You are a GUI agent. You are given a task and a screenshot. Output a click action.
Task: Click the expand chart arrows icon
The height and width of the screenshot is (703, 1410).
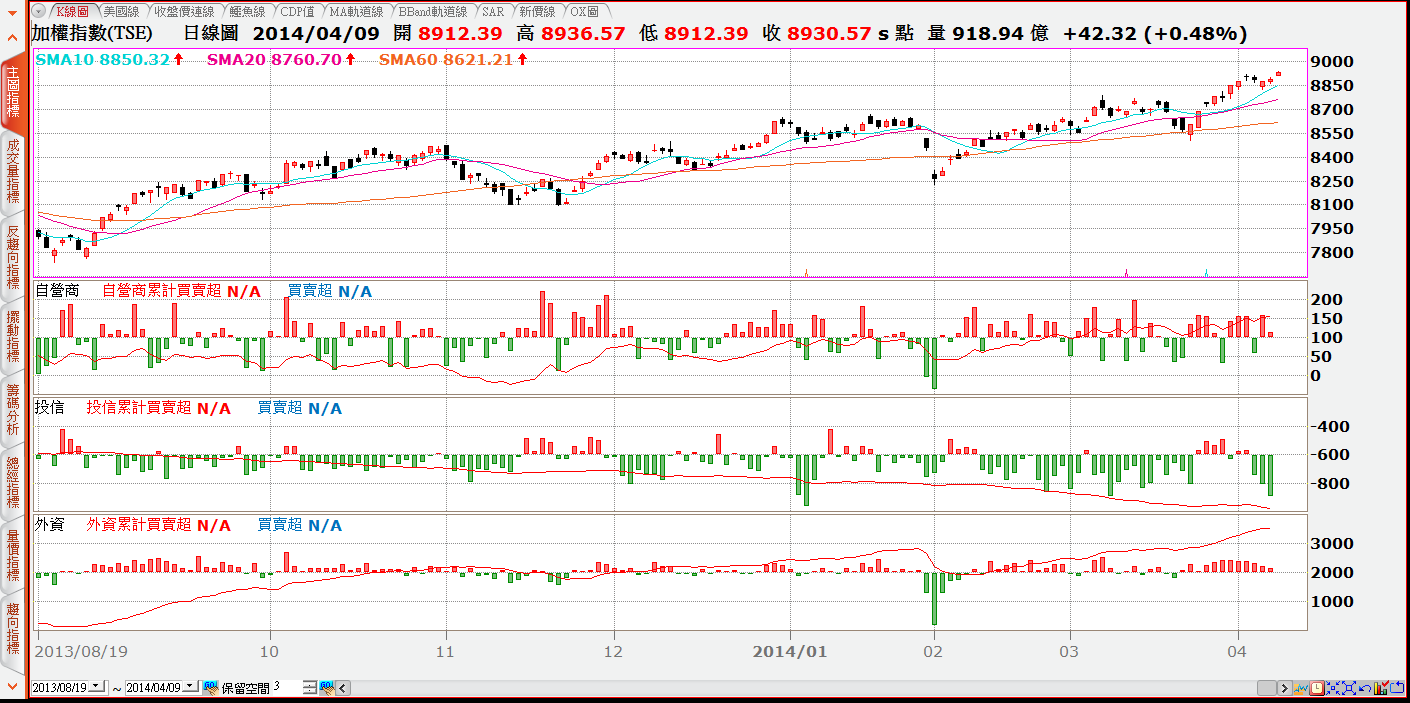[x=1349, y=688]
